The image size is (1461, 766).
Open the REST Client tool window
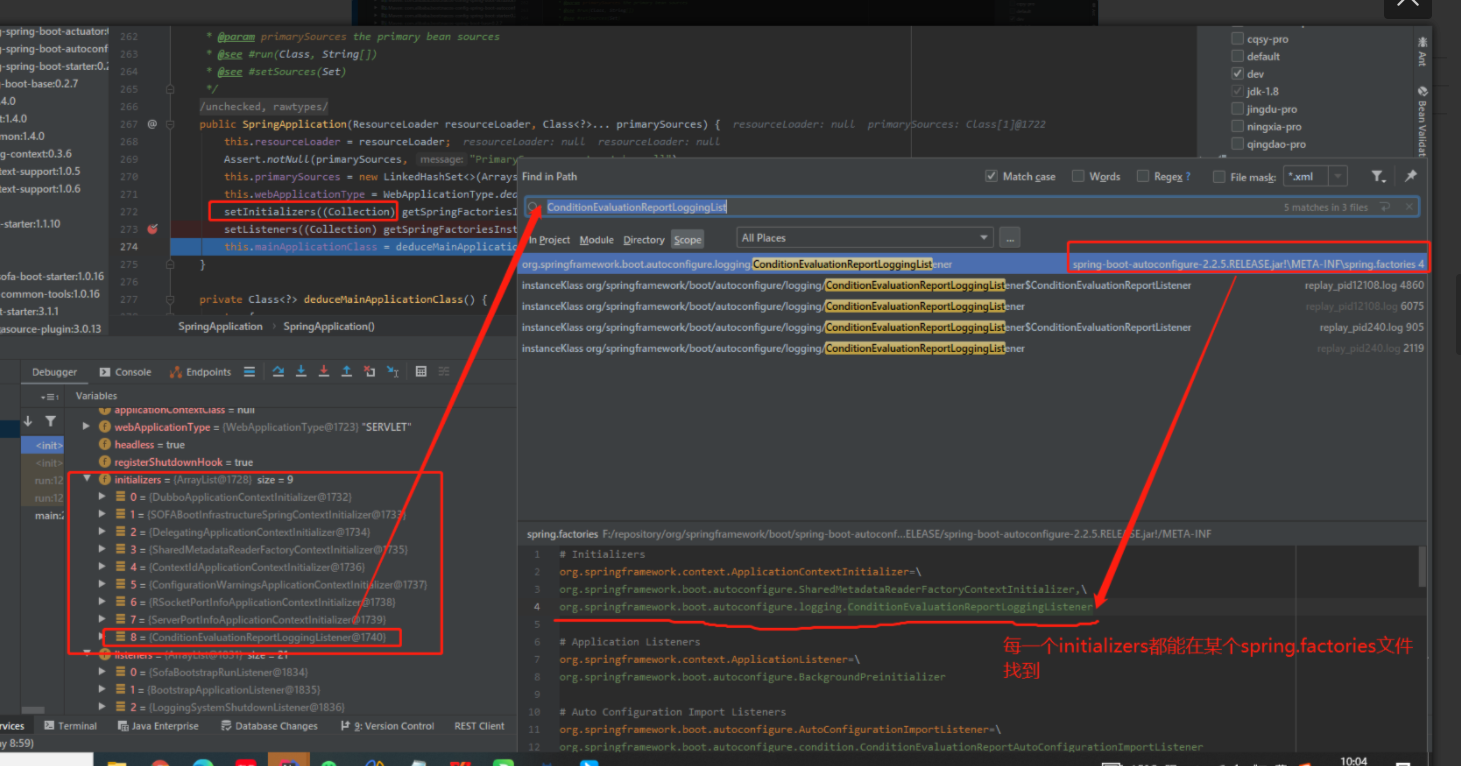480,726
